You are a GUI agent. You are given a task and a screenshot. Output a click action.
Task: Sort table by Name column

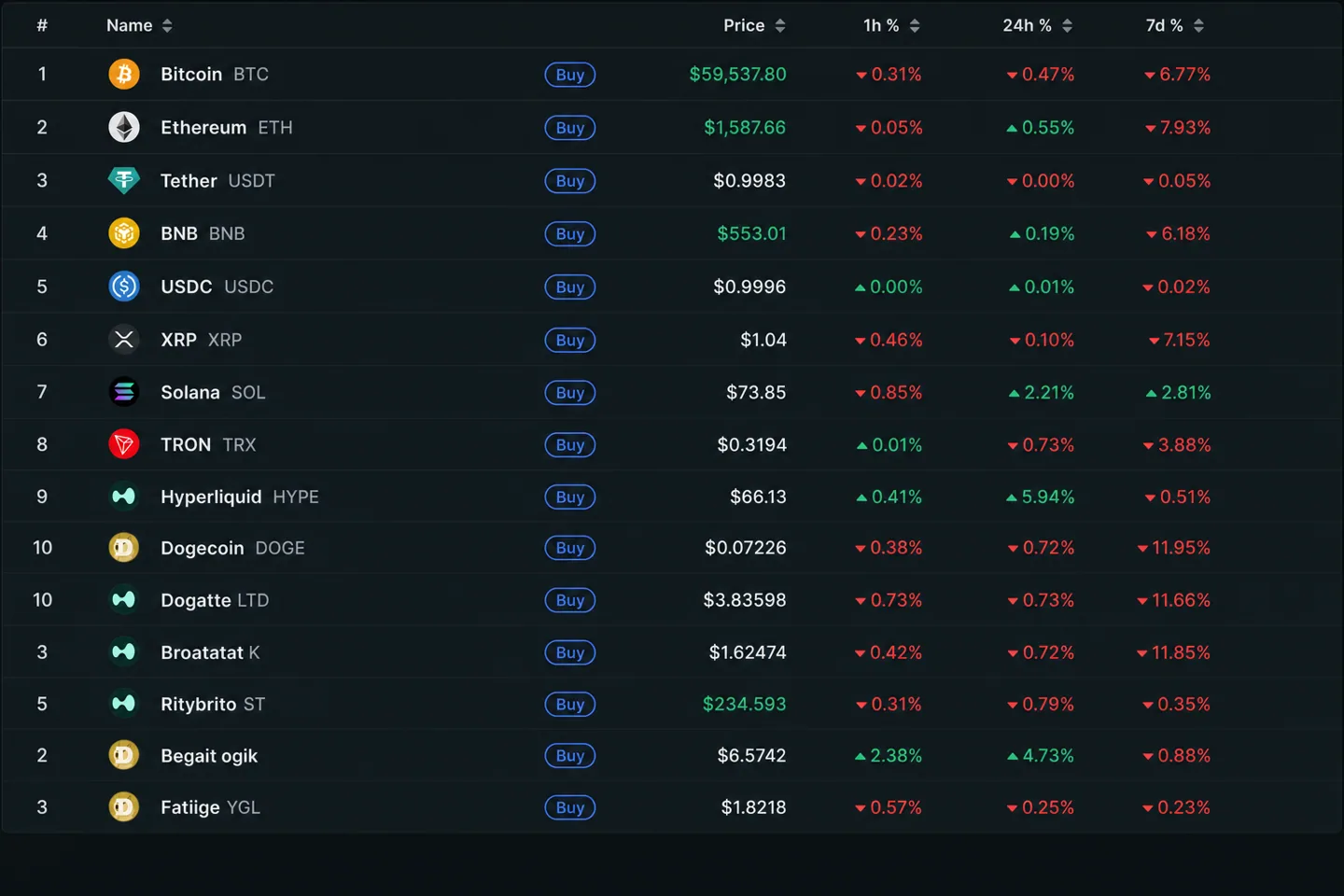pyautogui.click(x=139, y=25)
